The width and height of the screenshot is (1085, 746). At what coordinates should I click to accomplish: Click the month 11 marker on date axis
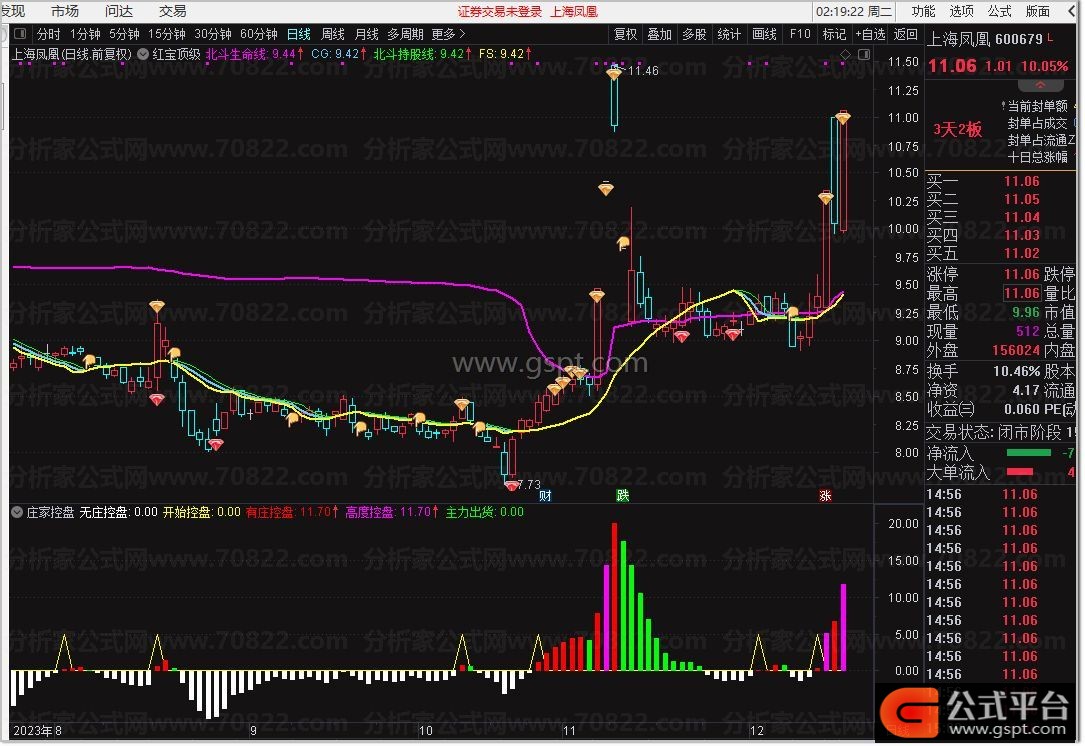(x=569, y=731)
